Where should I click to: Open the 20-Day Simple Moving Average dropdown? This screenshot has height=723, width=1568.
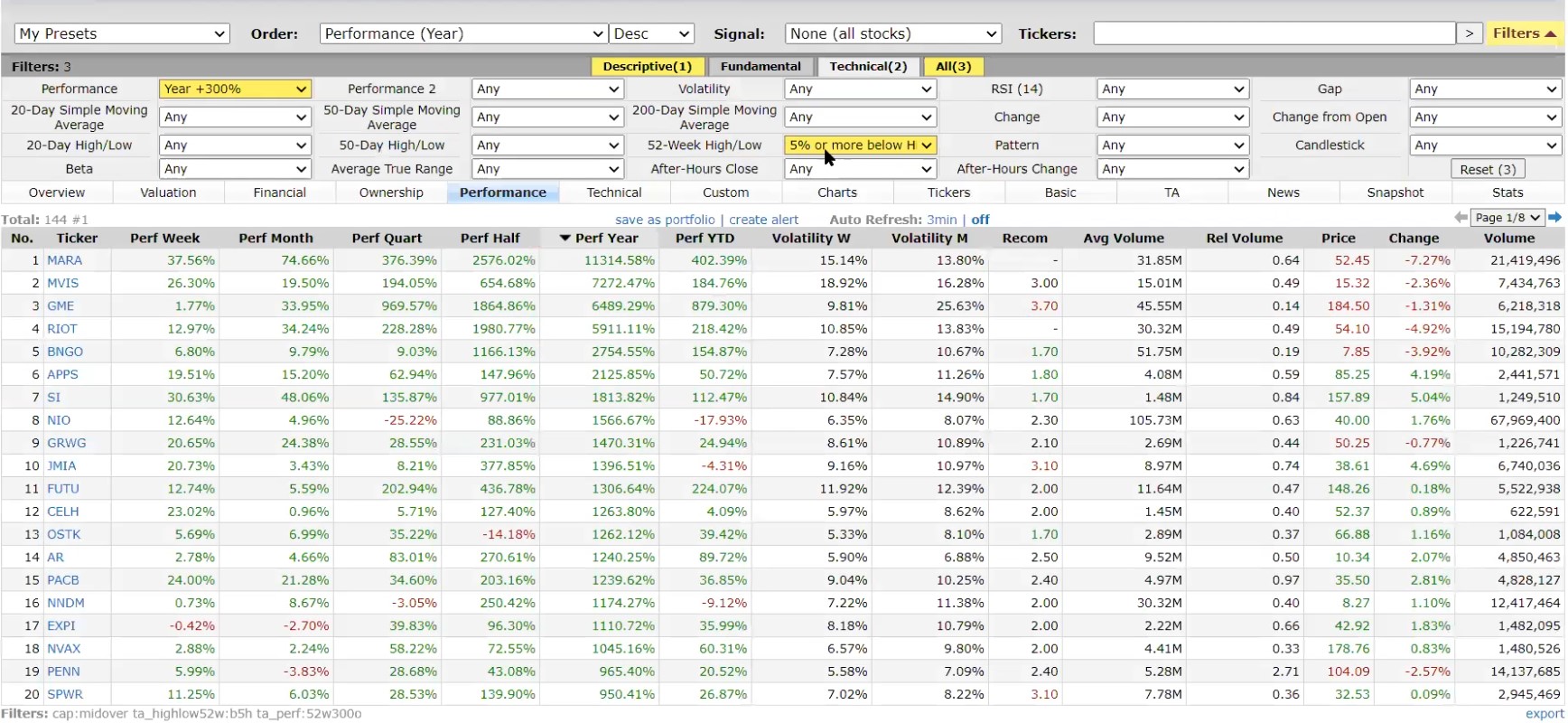pyautogui.click(x=235, y=117)
